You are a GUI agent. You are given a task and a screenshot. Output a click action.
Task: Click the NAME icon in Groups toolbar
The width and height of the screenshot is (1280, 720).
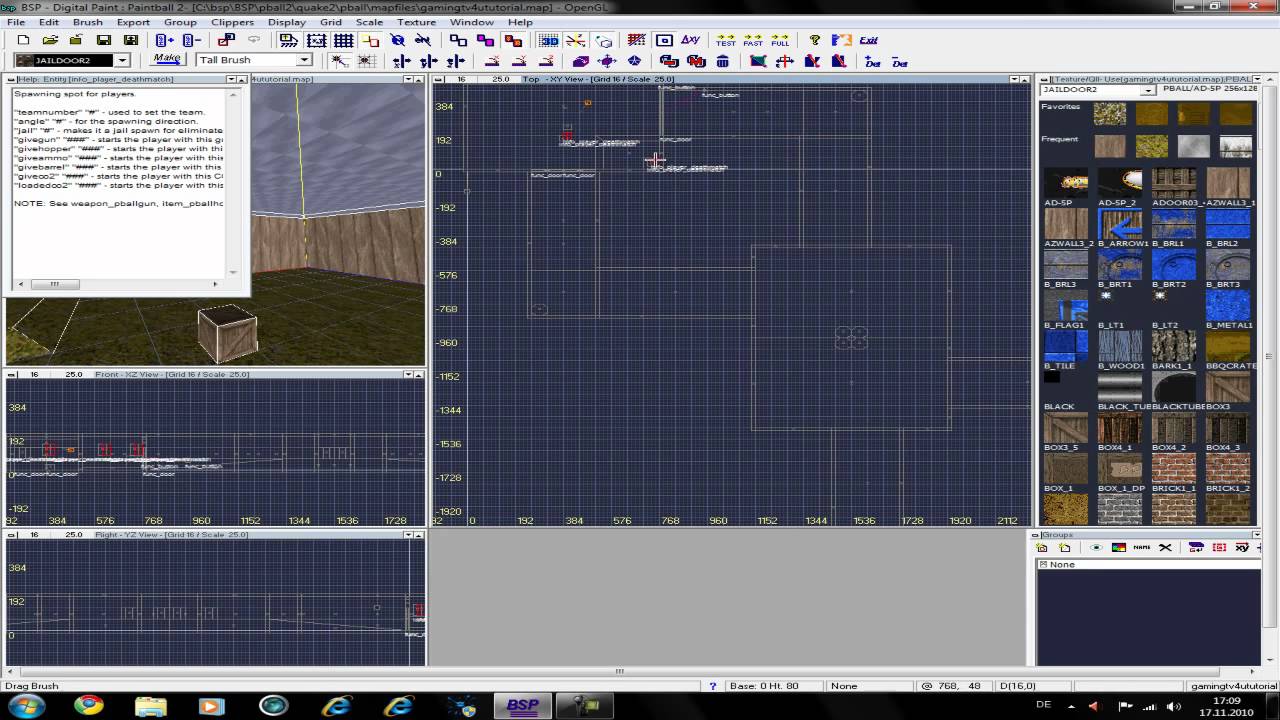tap(1142, 548)
